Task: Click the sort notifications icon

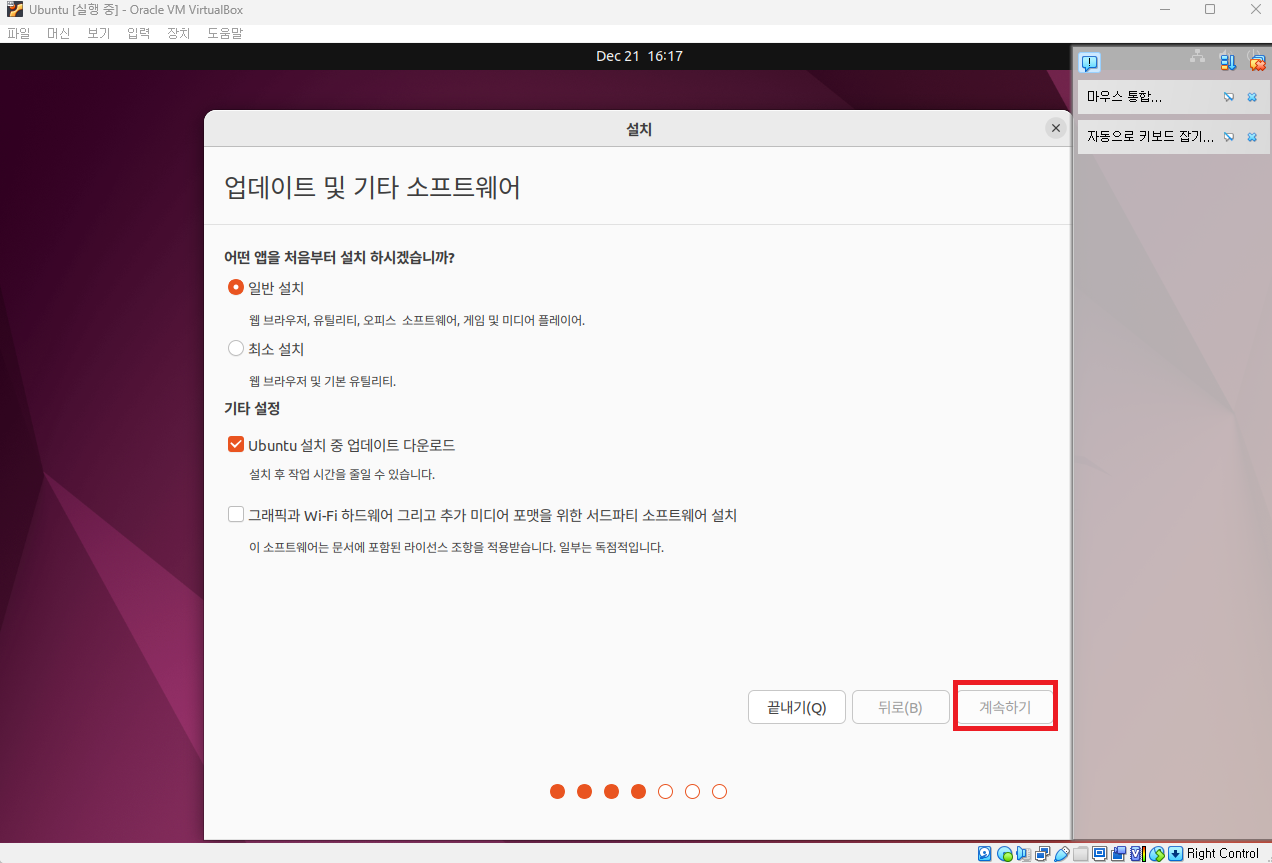Action: pyautogui.click(x=1228, y=63)
